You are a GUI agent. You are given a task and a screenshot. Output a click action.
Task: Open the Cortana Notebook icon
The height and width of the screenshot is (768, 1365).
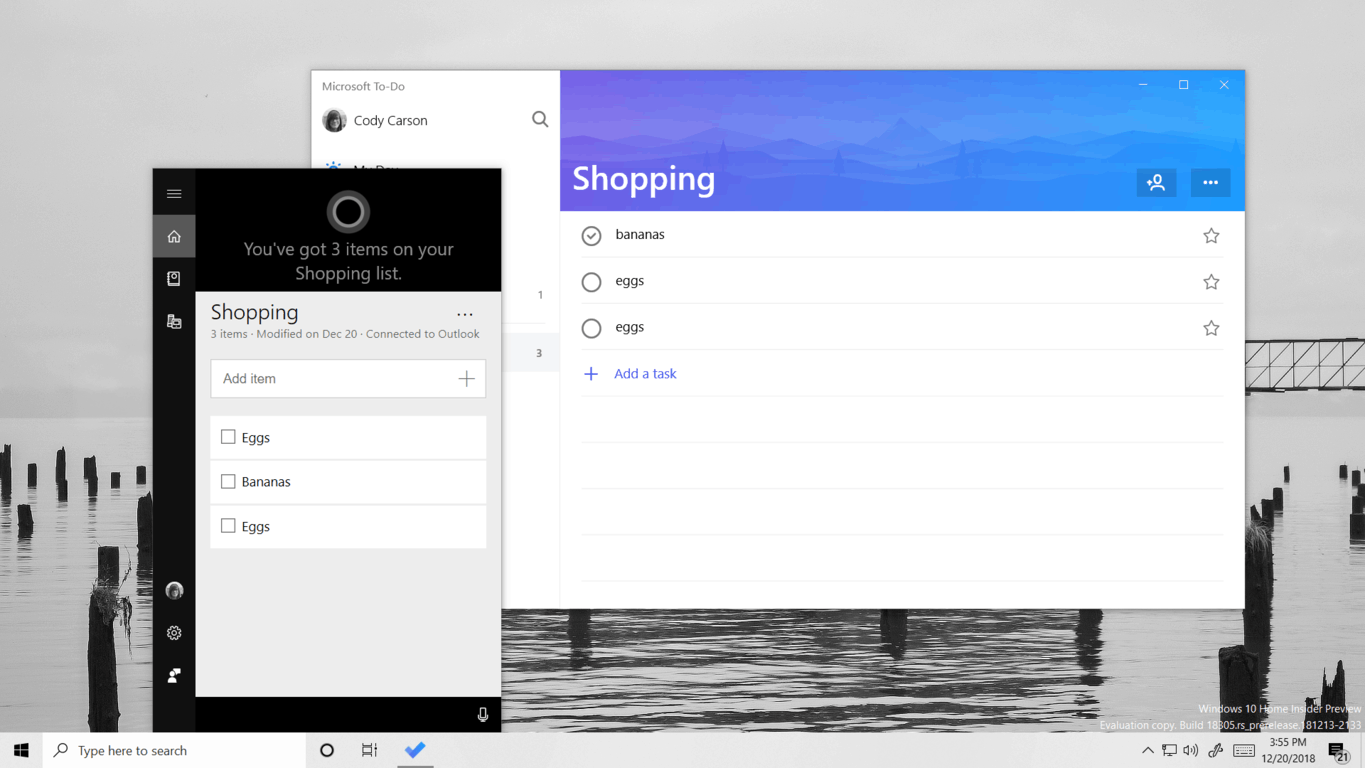click(174, 279)
